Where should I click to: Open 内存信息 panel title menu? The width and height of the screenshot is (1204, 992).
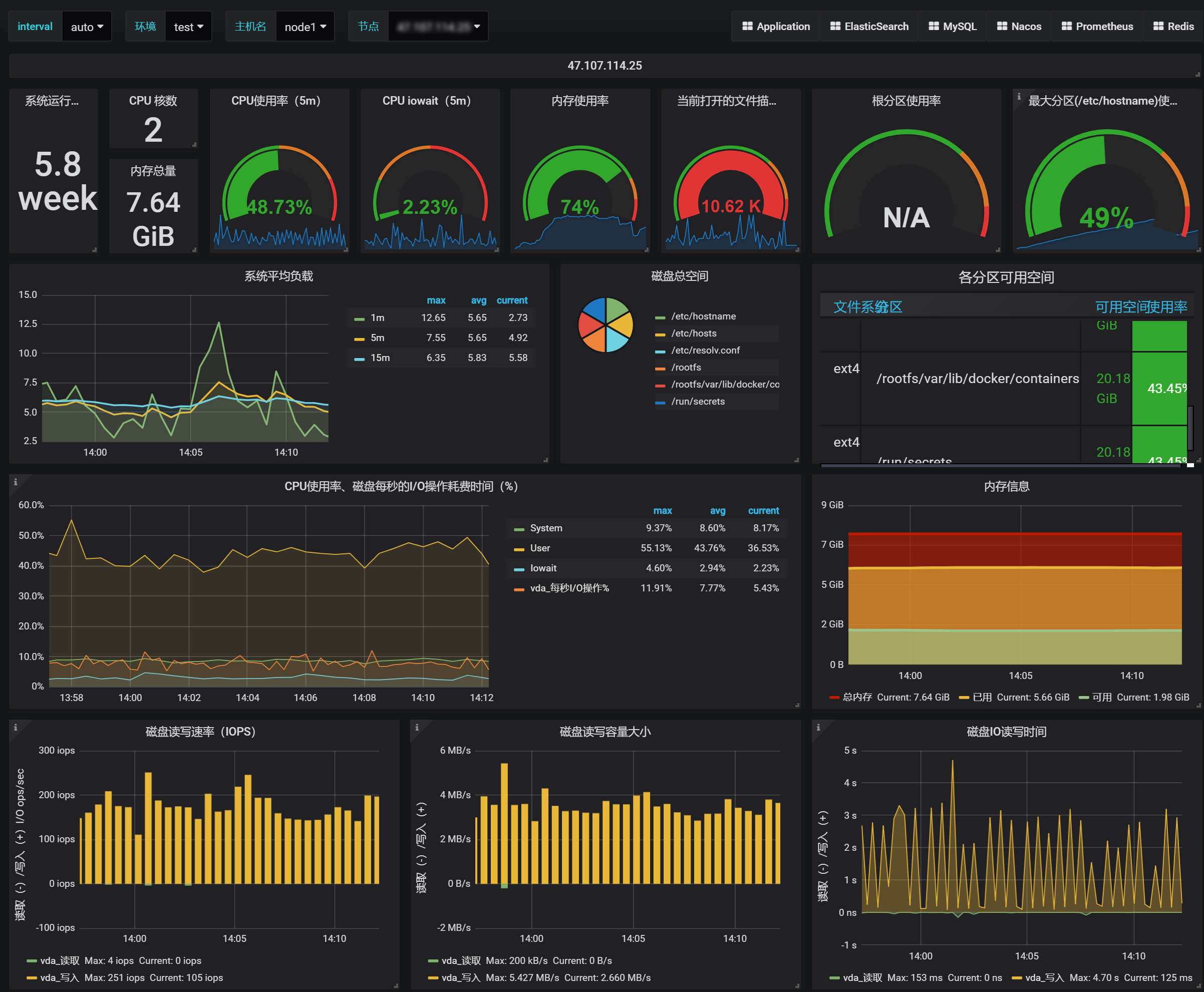[1006, 486]
